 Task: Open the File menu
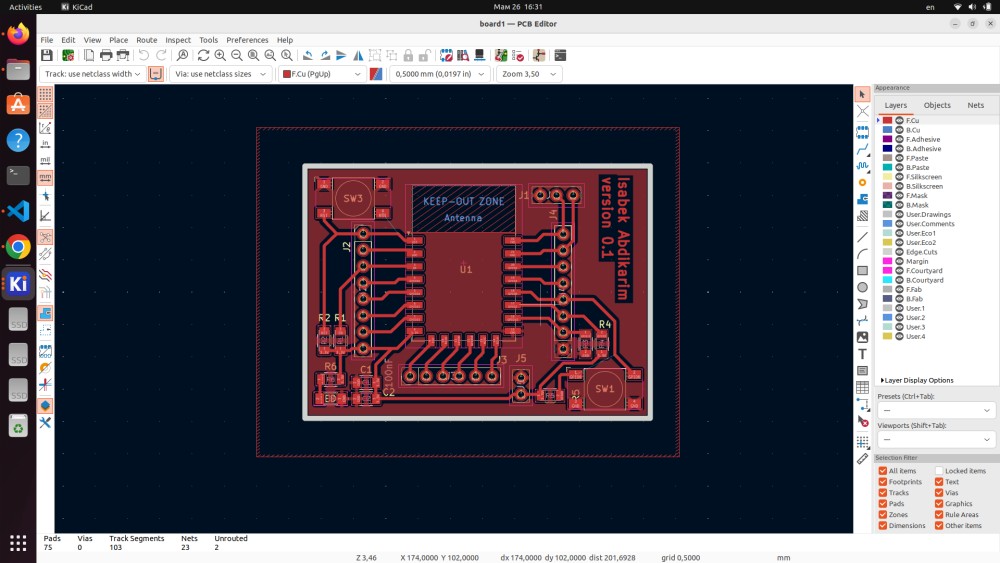47,40
